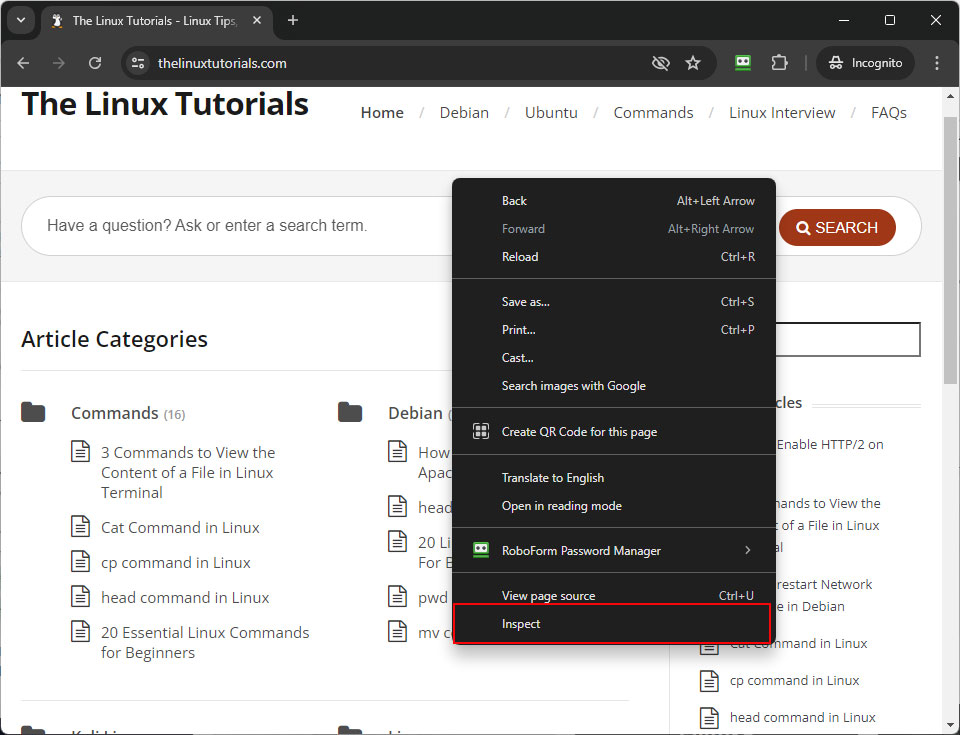The width and height of the screenshot is (960, 735).
Task: Choose Forward in context menu
Action: coord(614,229)
